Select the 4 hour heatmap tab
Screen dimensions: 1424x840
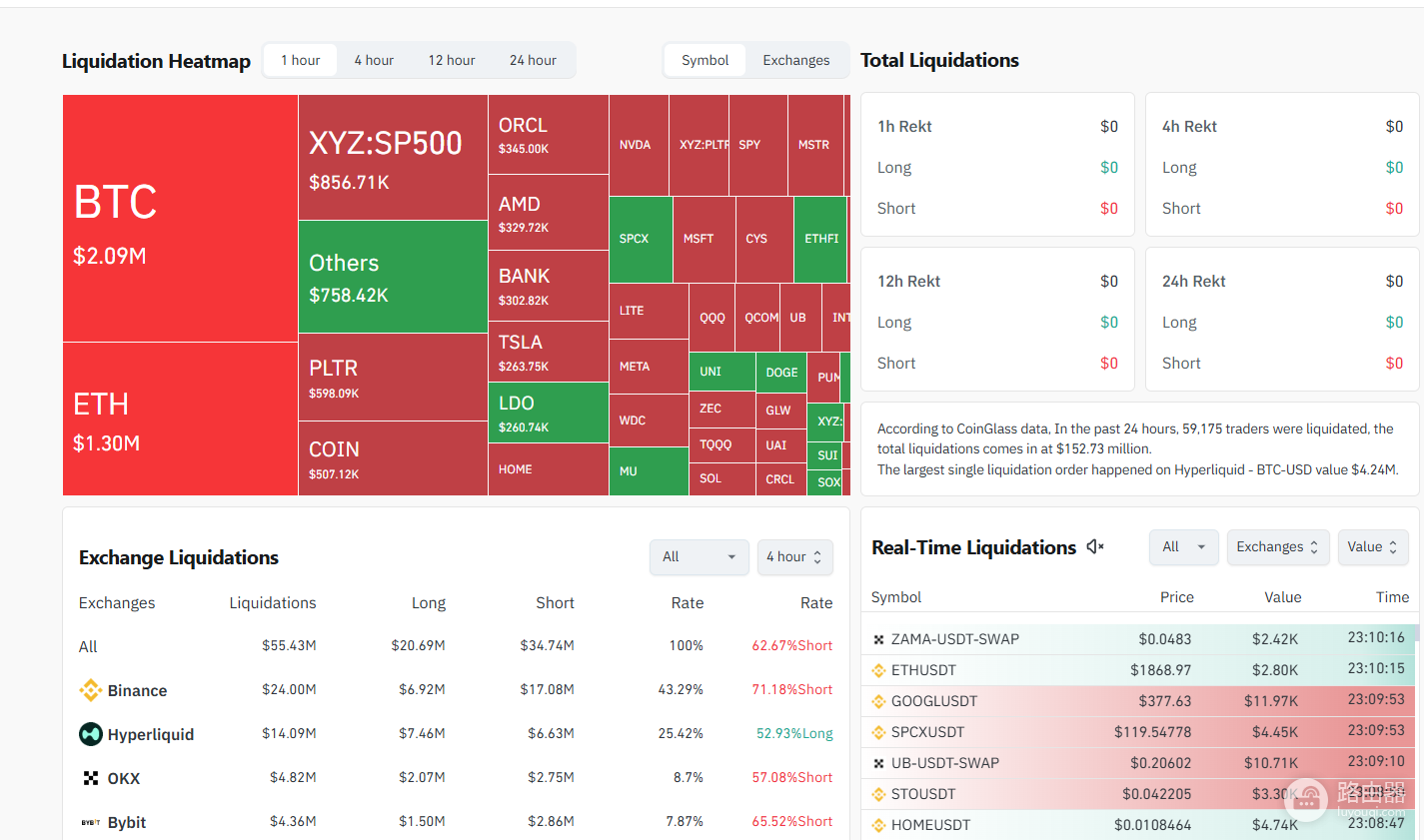[374, 60]
